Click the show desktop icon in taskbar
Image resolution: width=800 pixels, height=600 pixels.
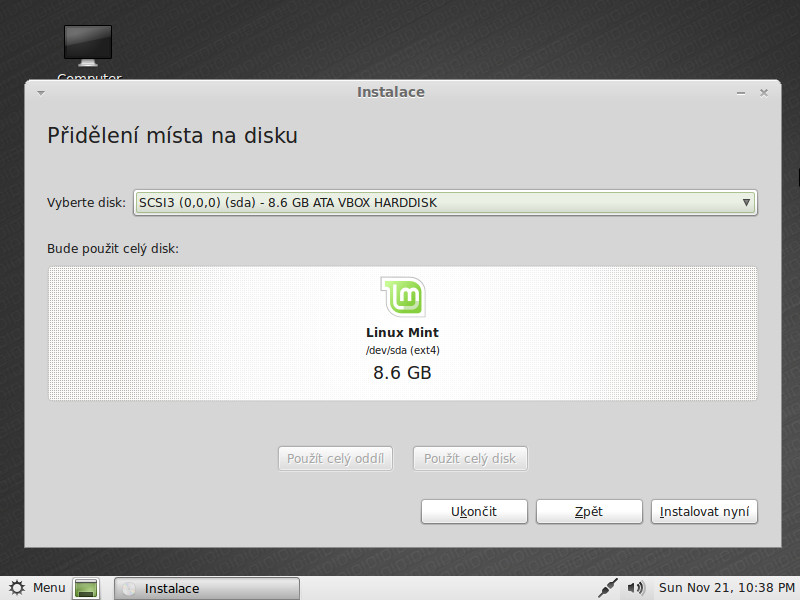[86, 588]
